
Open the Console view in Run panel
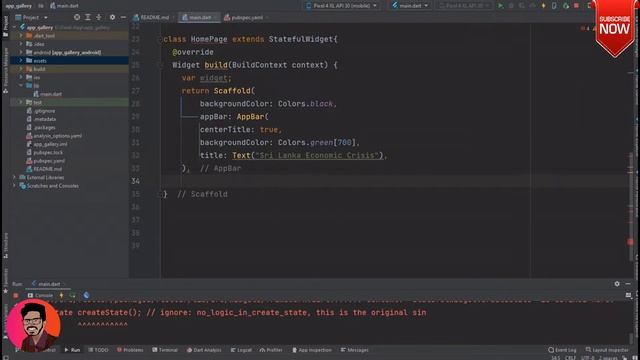click(40, 296)
